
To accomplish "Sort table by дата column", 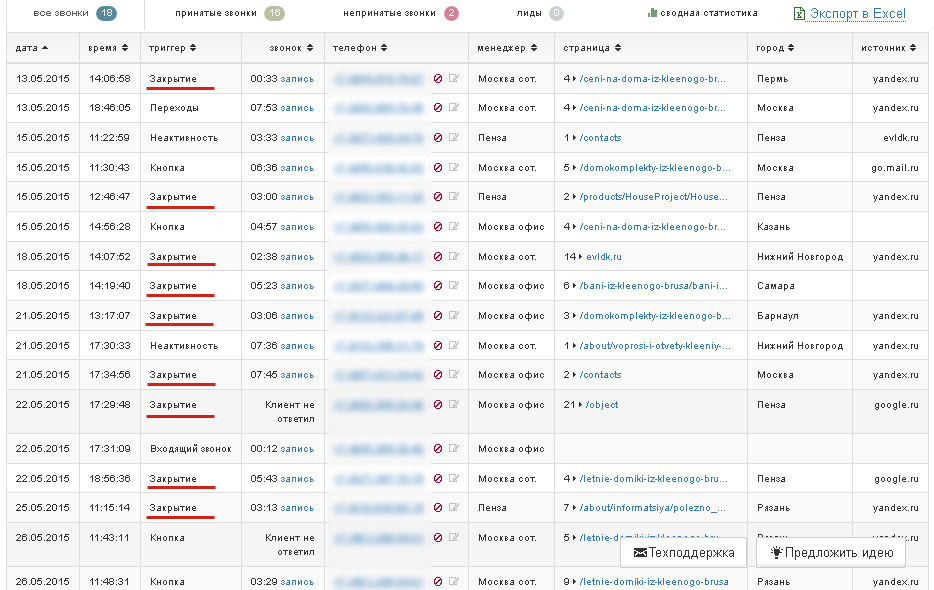I will [32, 48].
